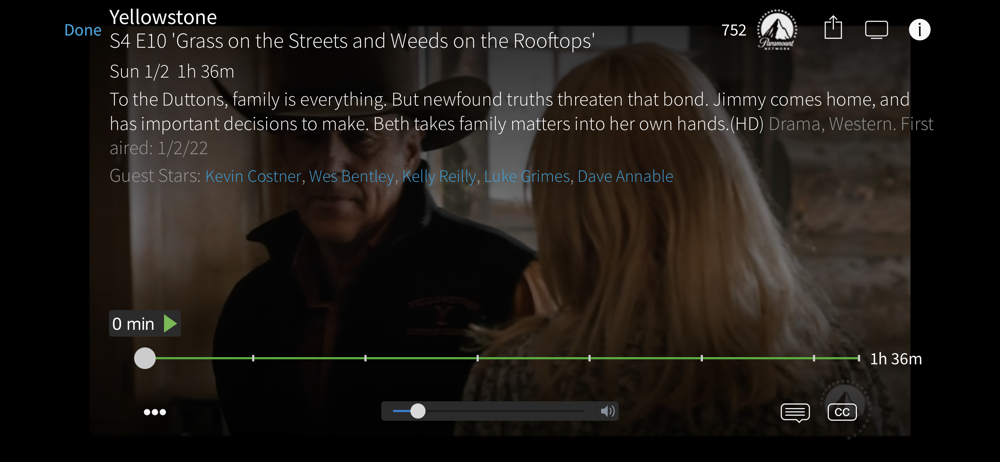Click the green play arrow
This screenshot has width=1000, height=462.
tap(170, 324)
